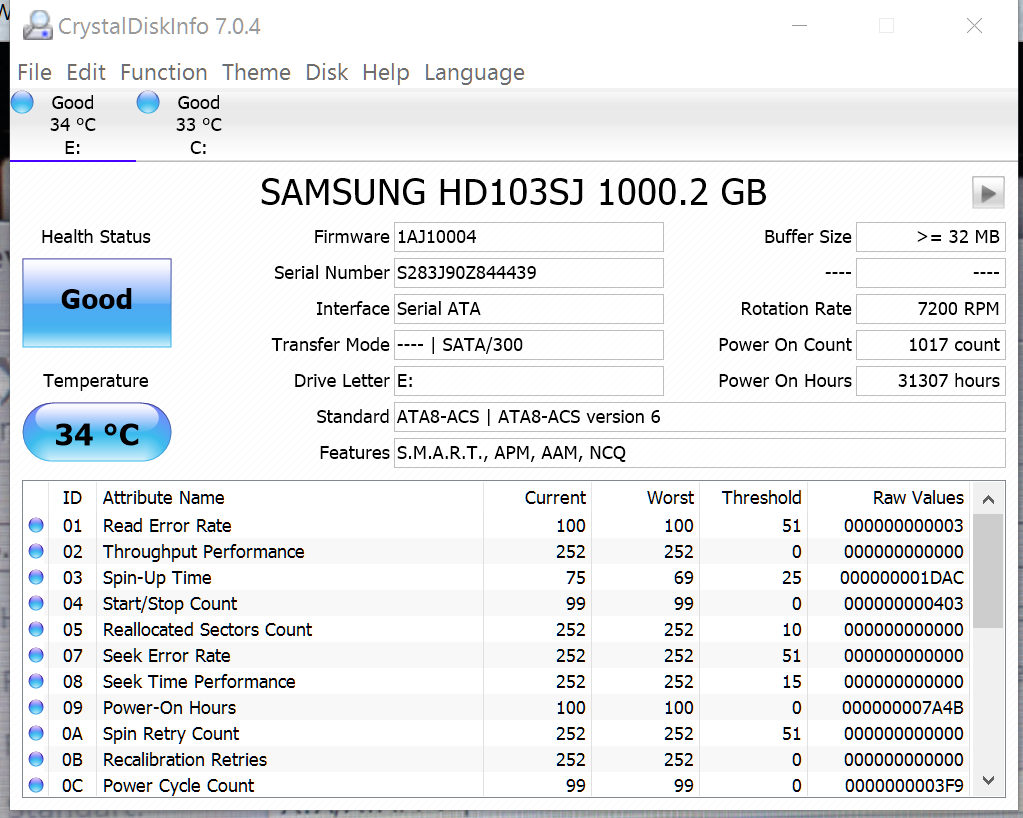Click the 34 °C temperature button

(97, 433)
